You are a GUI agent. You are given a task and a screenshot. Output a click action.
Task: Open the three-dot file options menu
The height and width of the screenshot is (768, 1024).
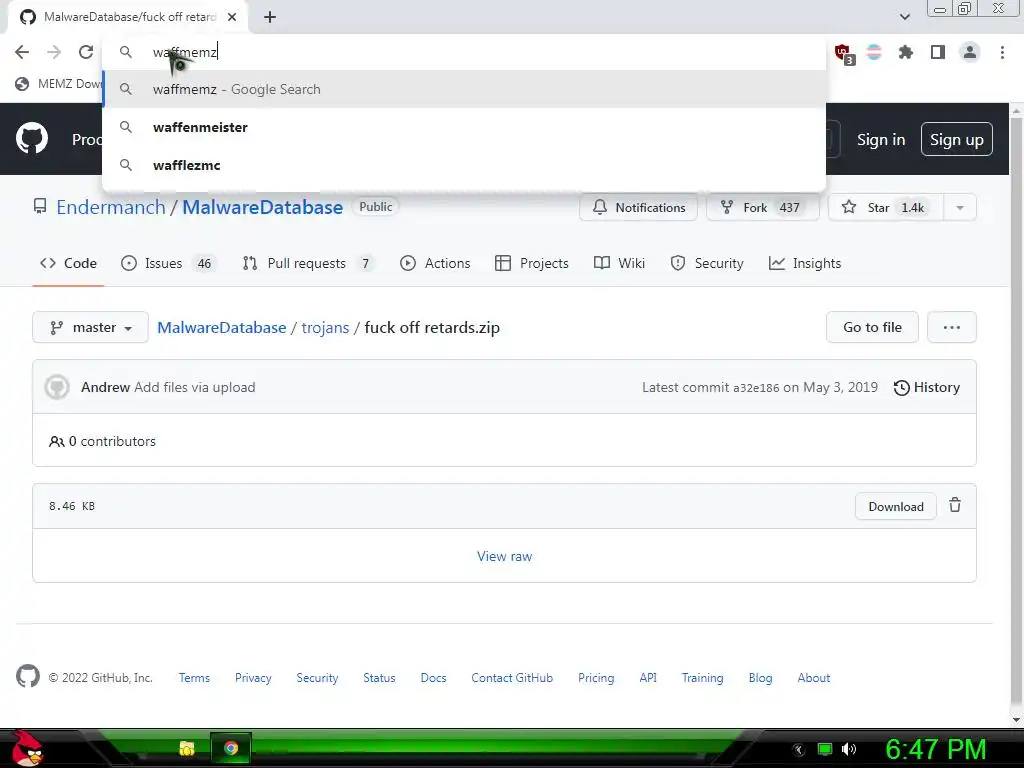952,327
